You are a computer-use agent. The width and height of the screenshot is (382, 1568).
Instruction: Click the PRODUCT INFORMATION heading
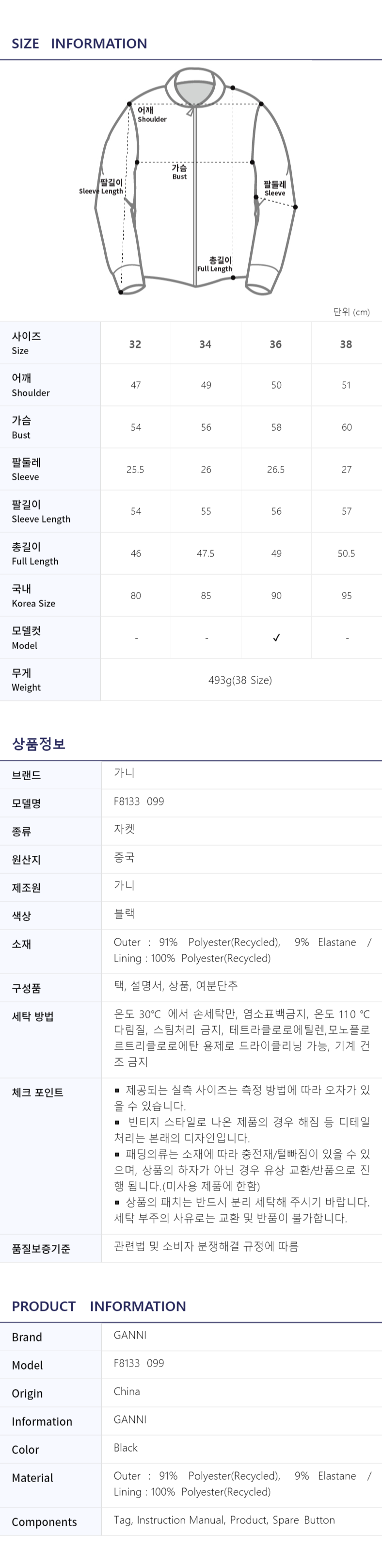pos(99,1306)
